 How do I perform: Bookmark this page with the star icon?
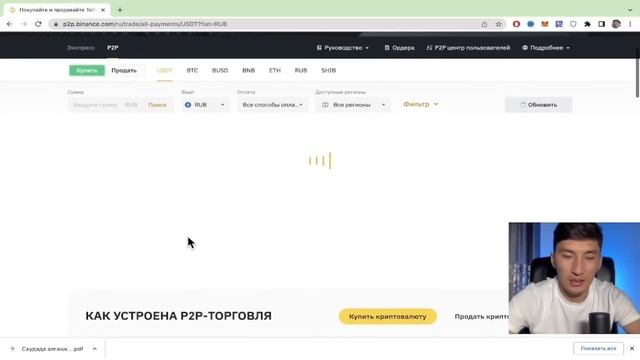click(x=498, y=24)
